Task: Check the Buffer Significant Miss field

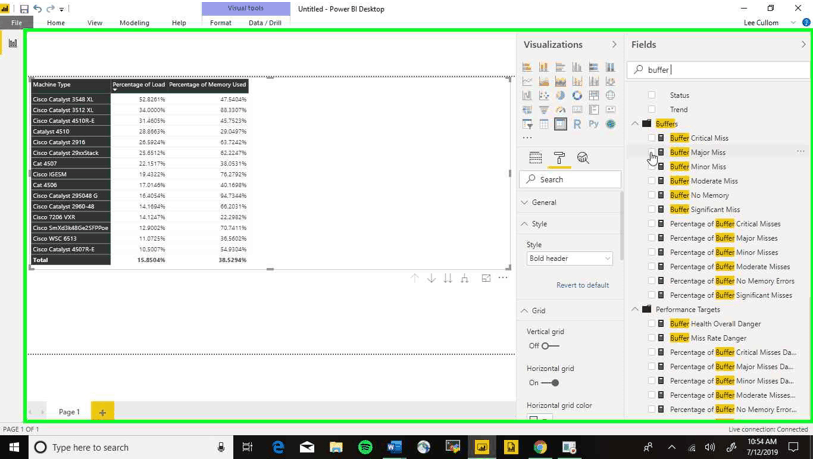Action: (x=652, y=209)
